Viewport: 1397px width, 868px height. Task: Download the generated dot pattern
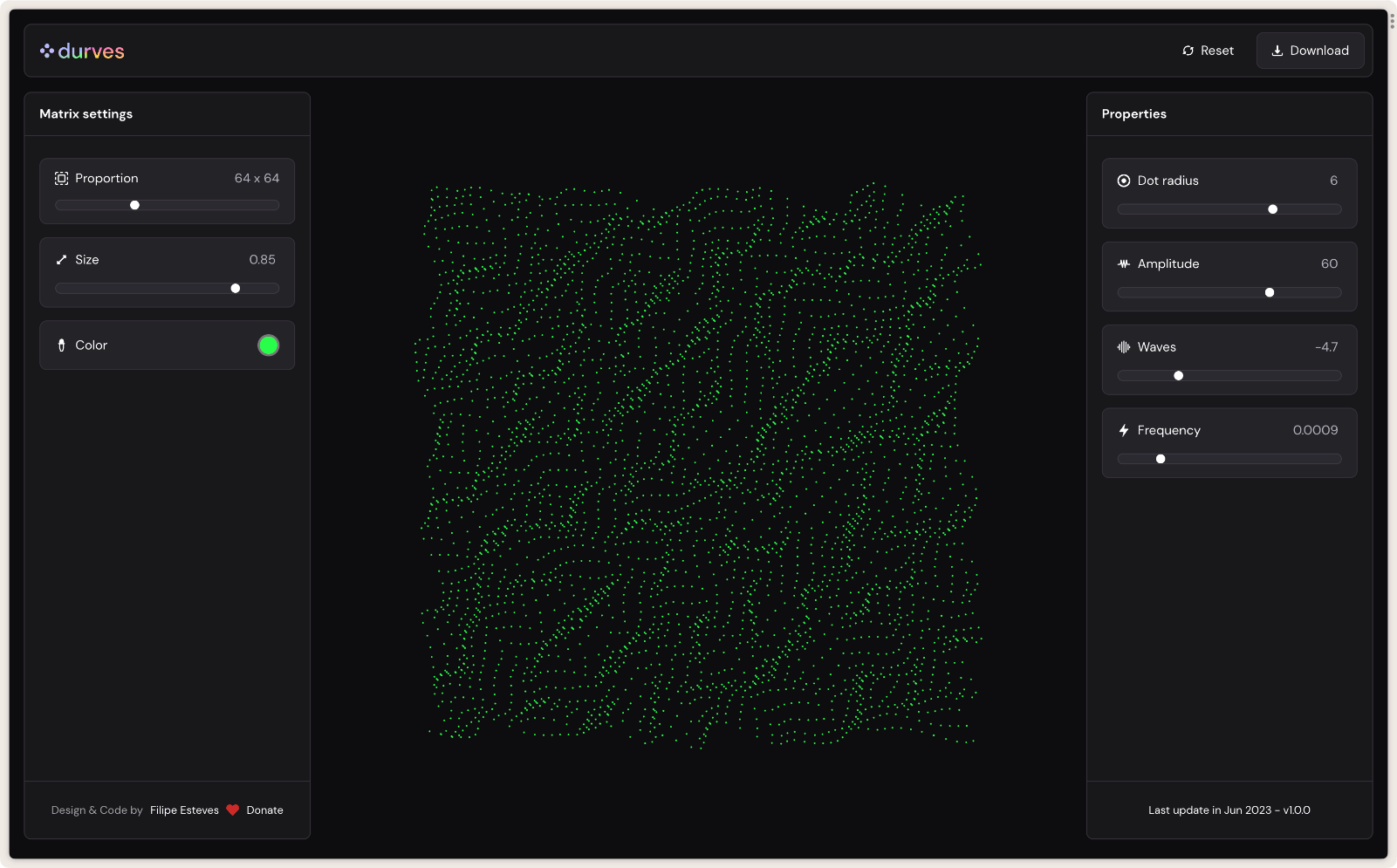[x=1310, y=51]
